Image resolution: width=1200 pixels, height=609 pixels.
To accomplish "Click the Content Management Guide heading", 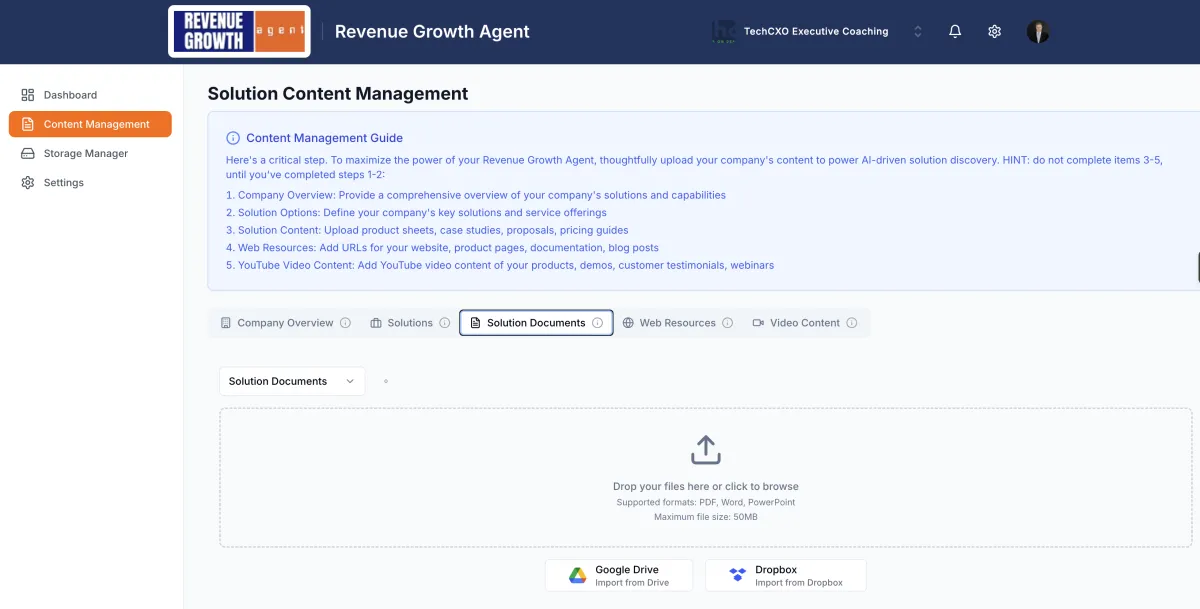I will (x=324, y=138).
